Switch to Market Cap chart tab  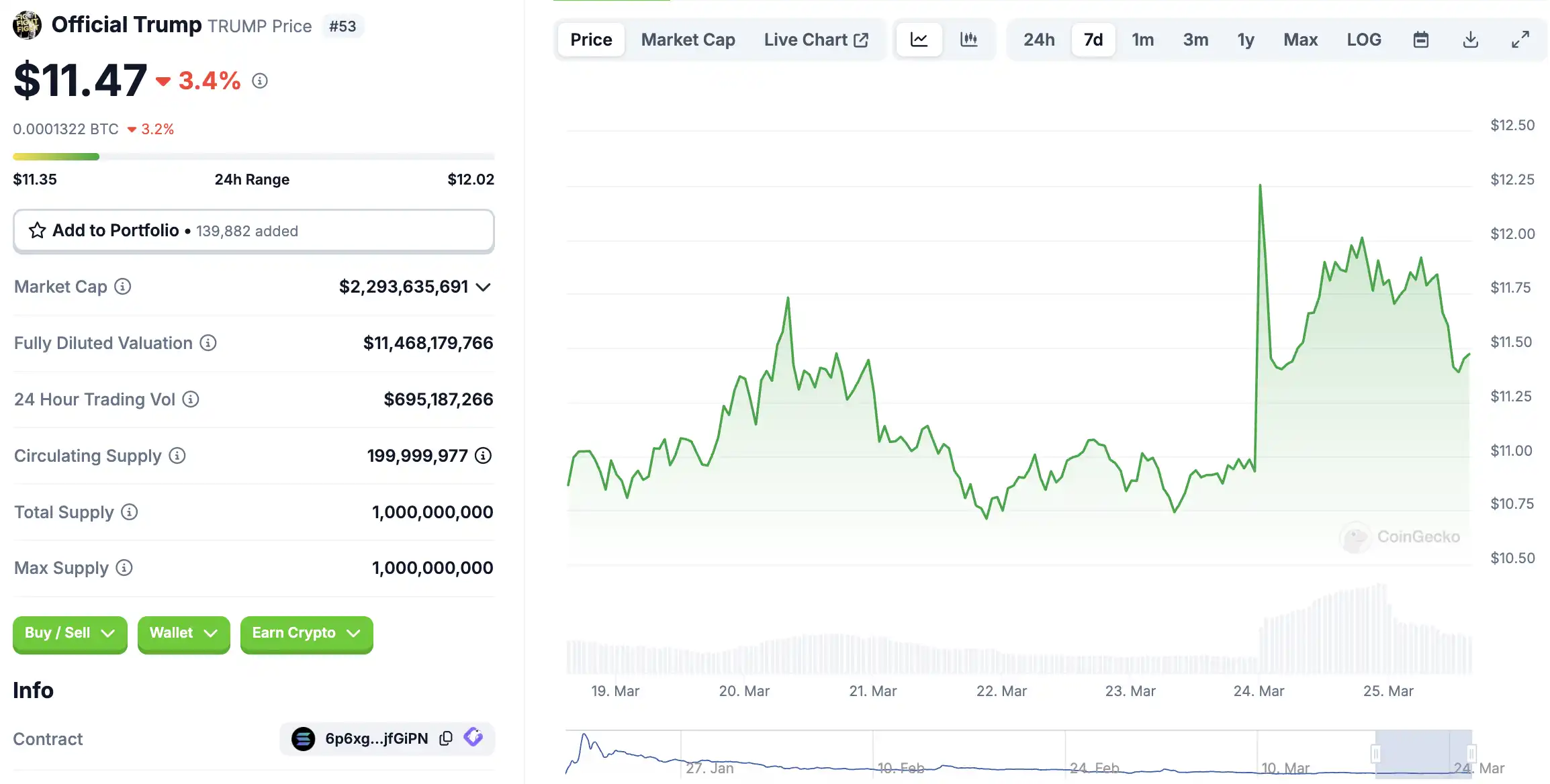coord(688,40)
